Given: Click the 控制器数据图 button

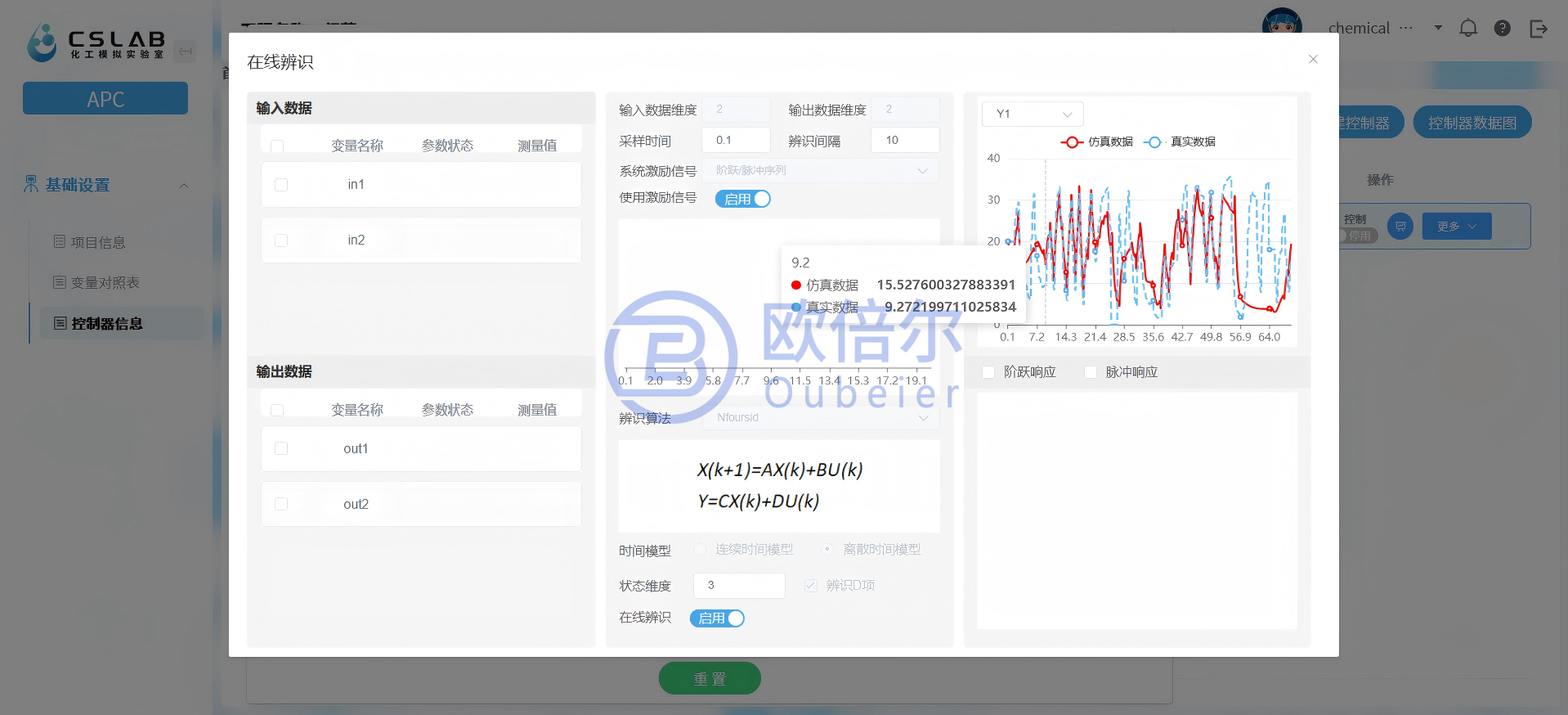Looking at the screenshot, I should [1472, 123].
